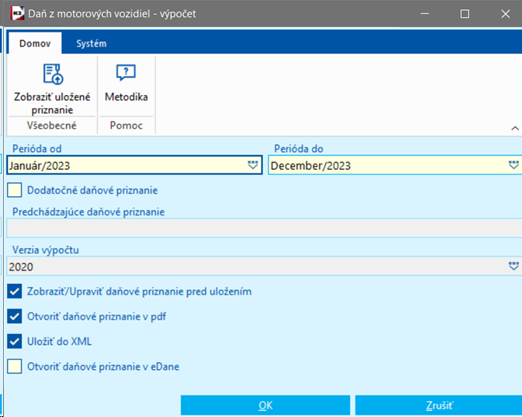Uncheck Otvoriť daňové priznanie v pdf
The width and height of the screenshot is (522, 417).
pos(15,316)
